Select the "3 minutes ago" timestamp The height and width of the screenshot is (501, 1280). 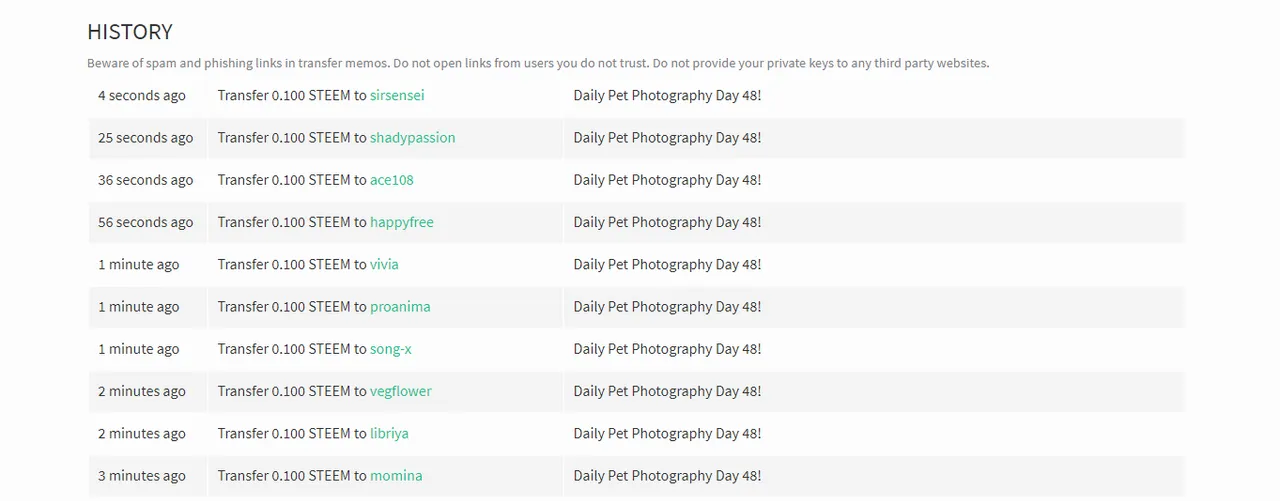click(x=142, y=476)
